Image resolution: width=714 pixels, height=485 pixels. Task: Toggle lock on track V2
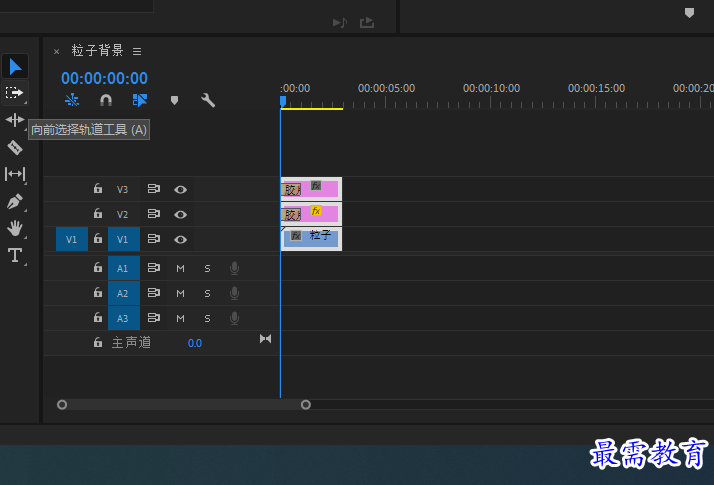tap(97, 214)
